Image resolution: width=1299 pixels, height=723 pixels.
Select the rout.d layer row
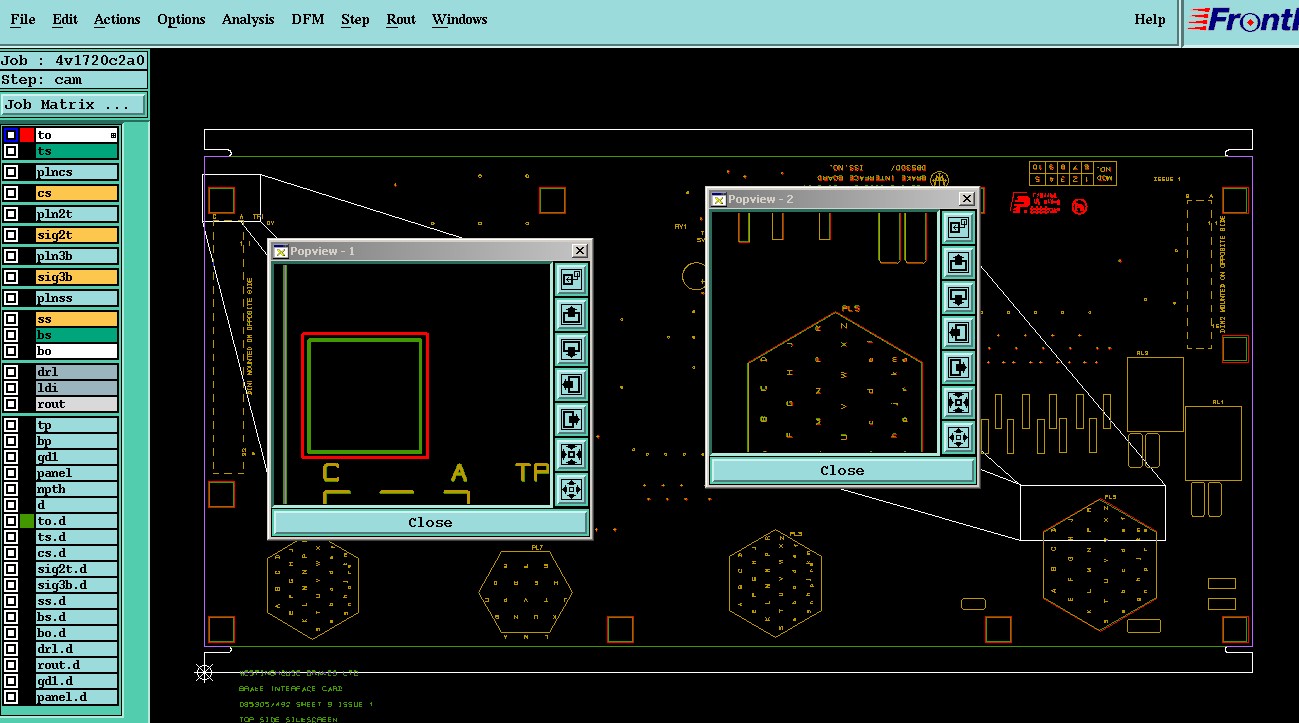tap(60, 665)
